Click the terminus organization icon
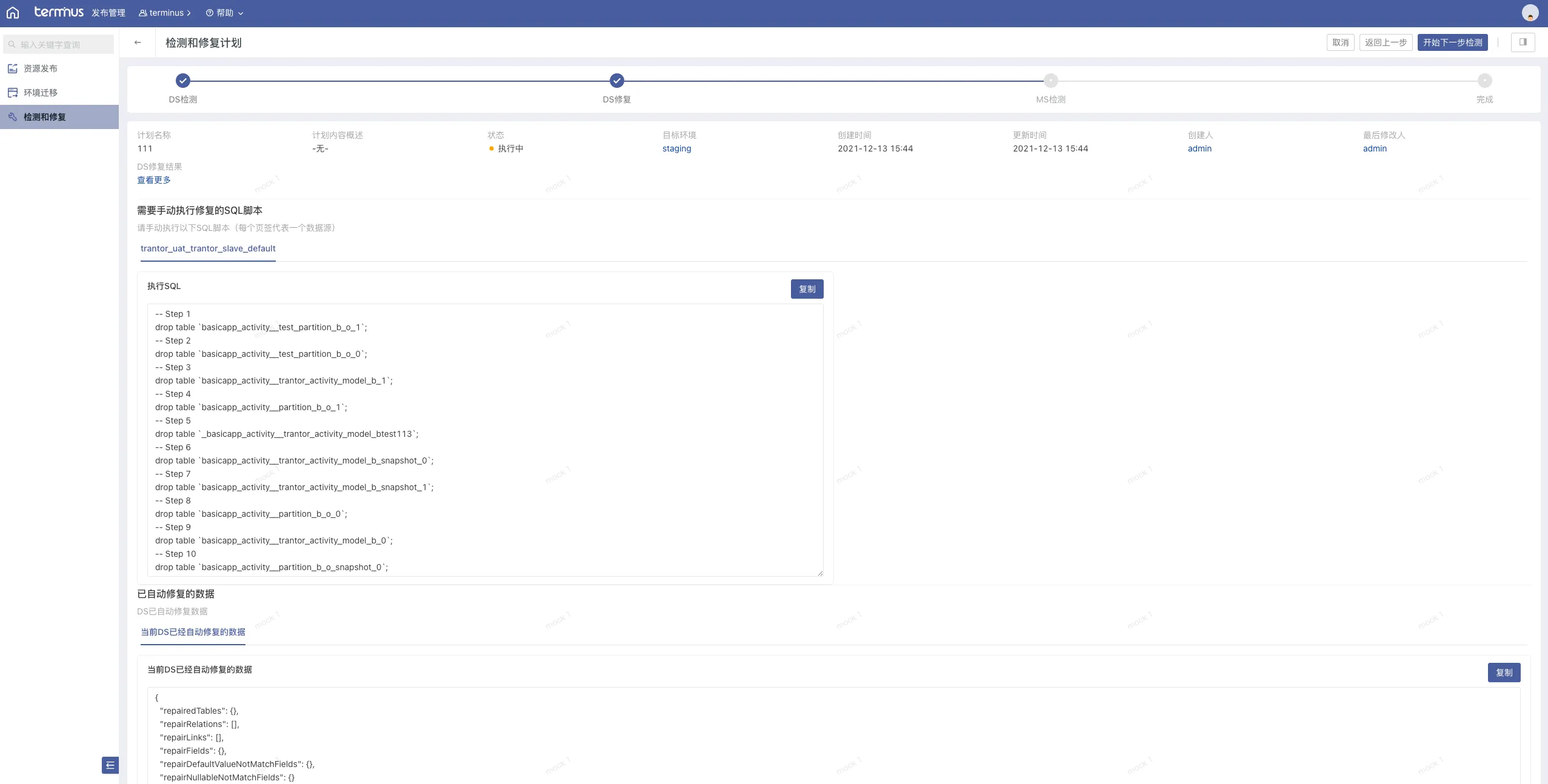 142,13
